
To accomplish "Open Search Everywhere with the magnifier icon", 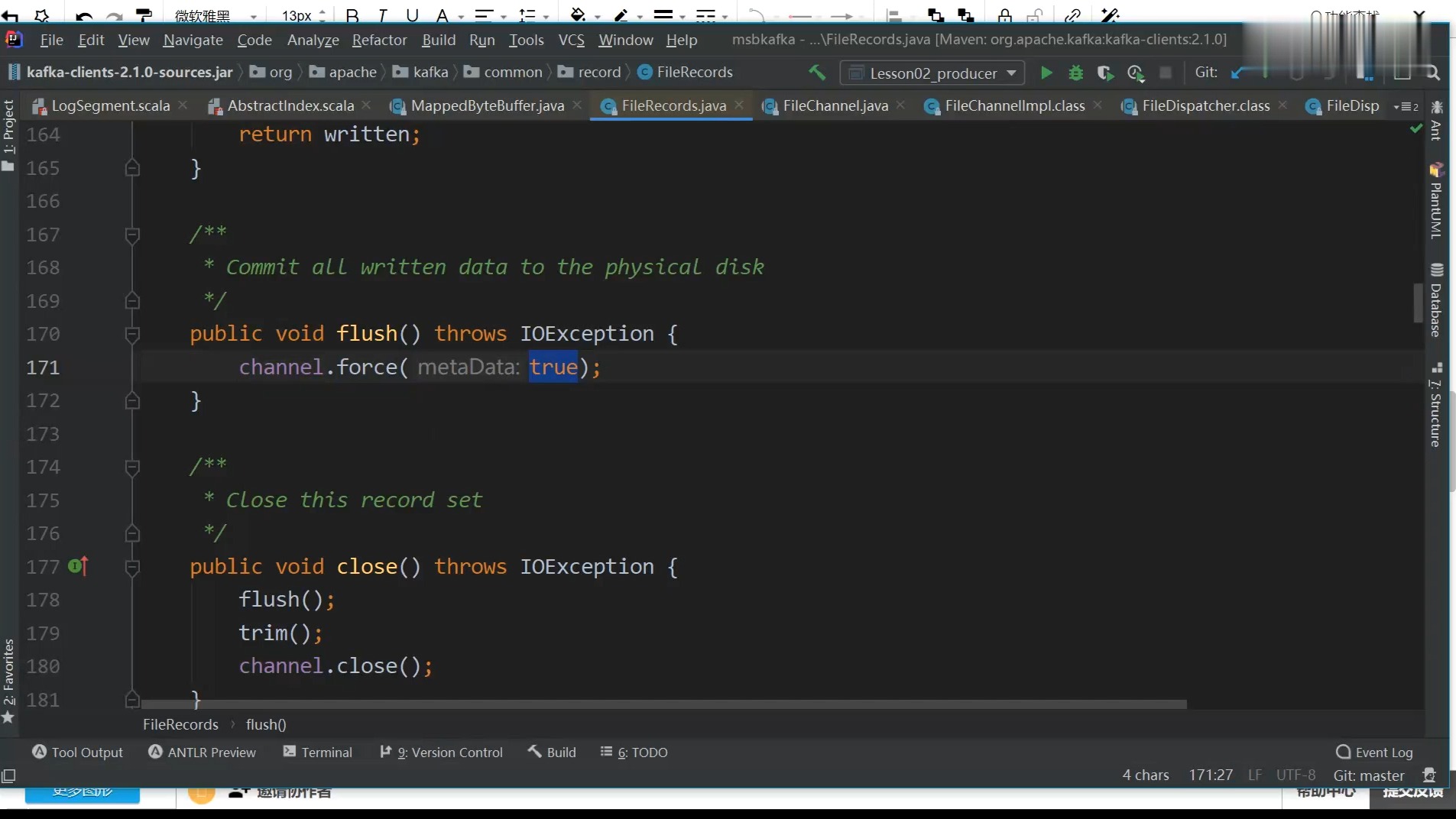I will point(1433,73).
